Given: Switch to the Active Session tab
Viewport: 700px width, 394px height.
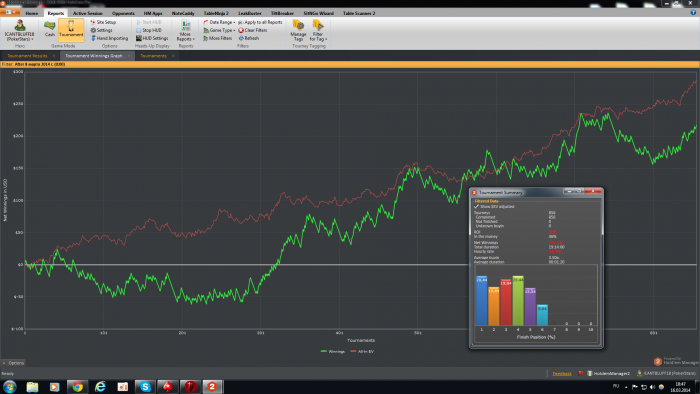Looking at the screenshot, I should (x=88, y=13).
